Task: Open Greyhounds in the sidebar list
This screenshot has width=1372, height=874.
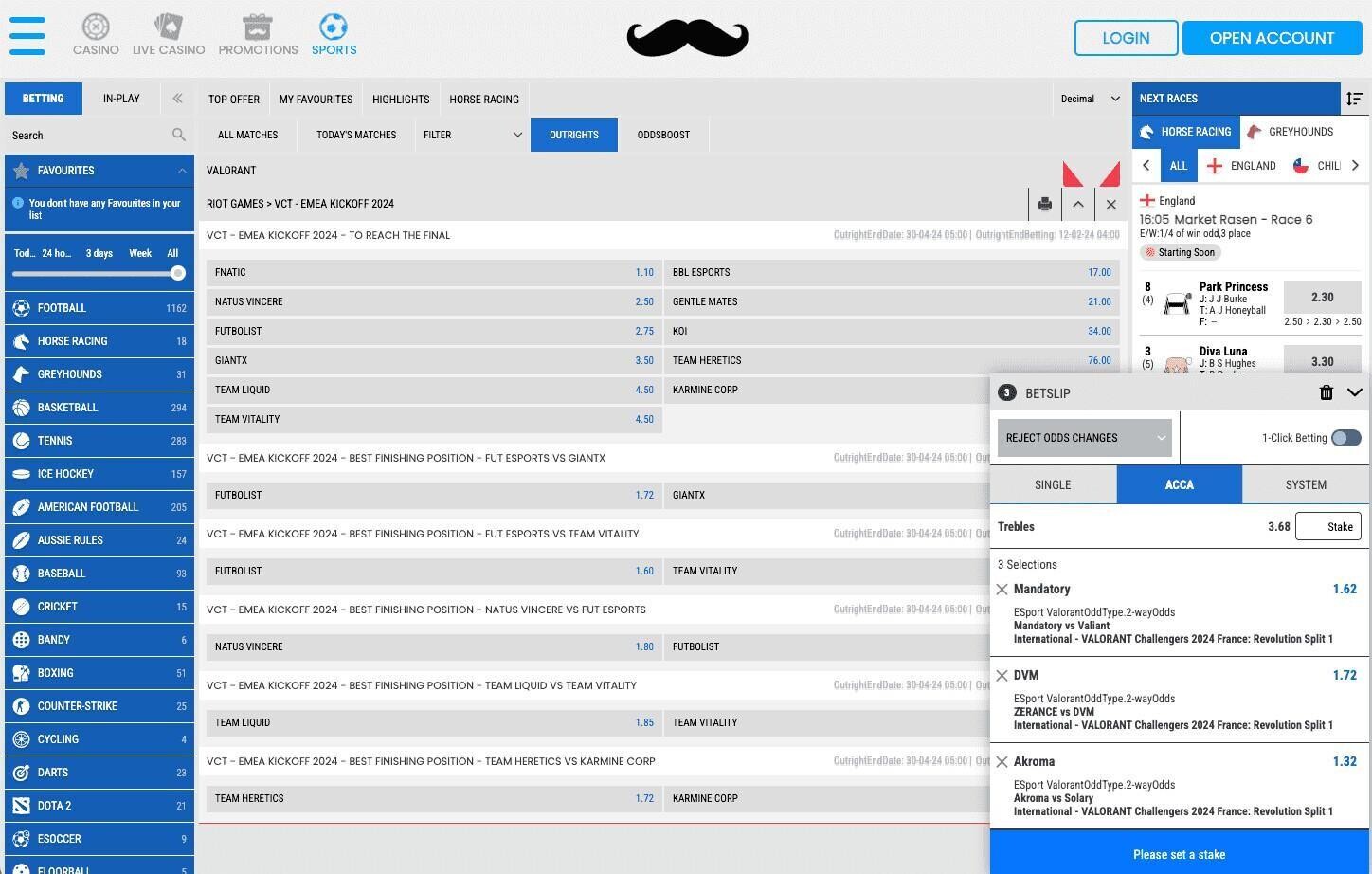Action: pyautogui.click(x=99, y=374)
